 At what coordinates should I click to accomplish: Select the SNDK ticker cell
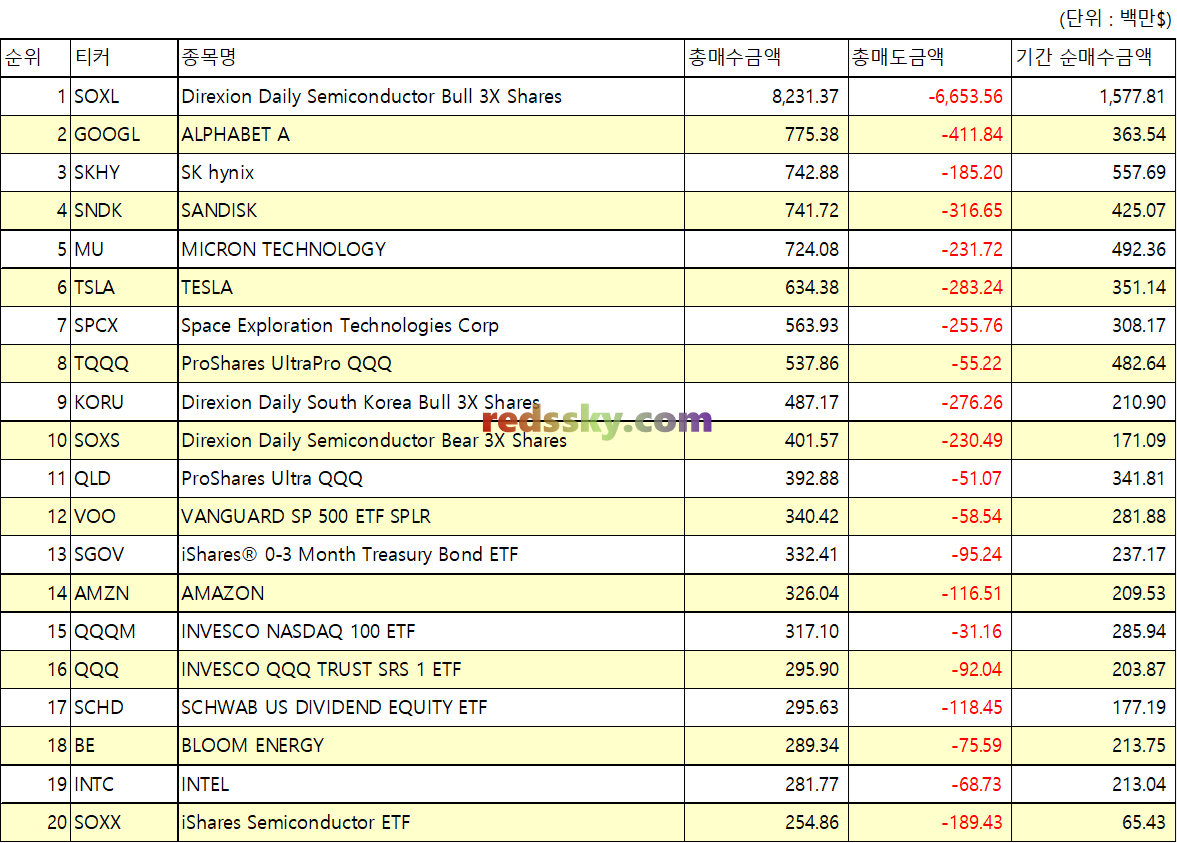coord(124,211)
